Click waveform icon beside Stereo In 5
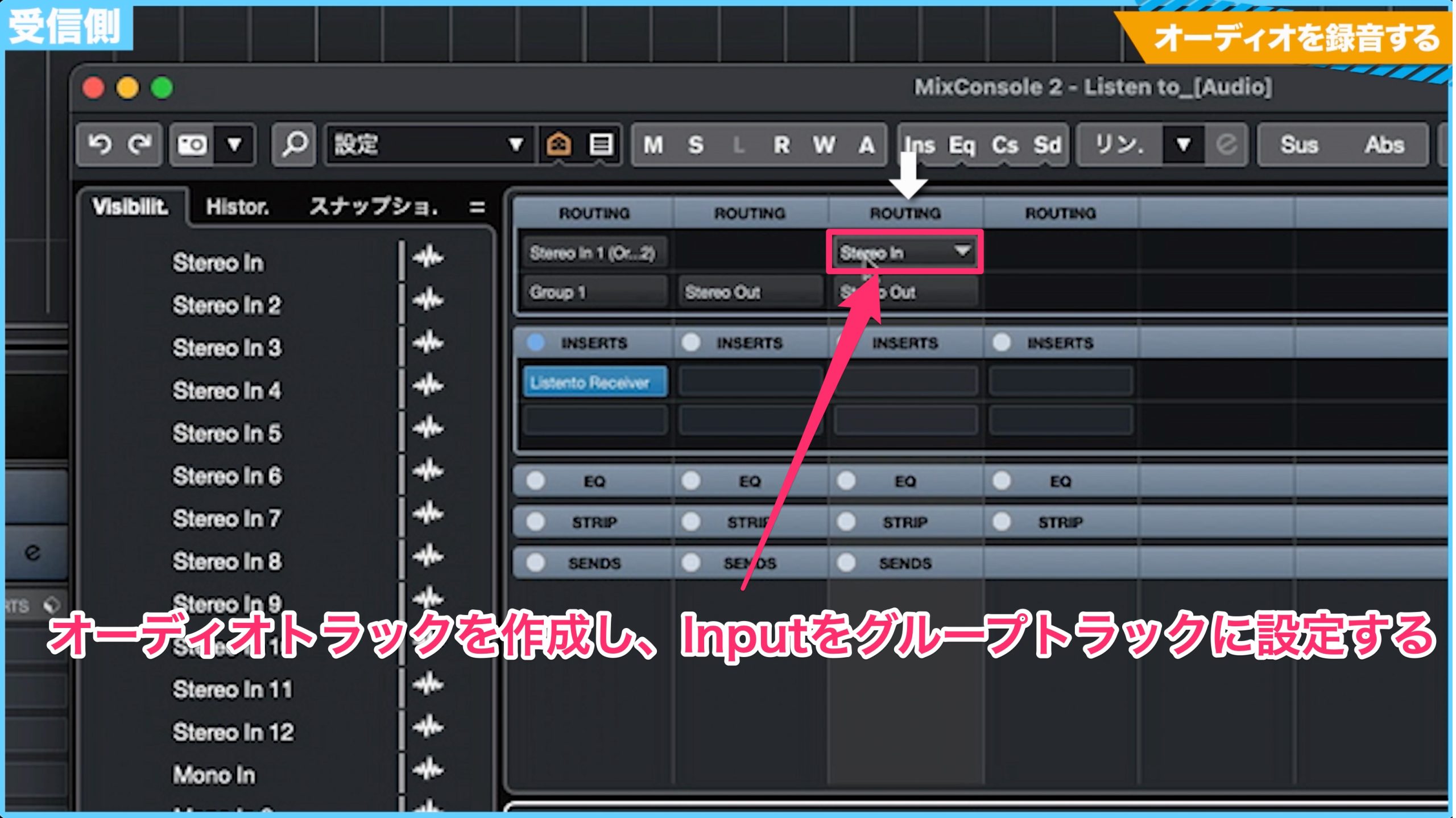This screenshot has width=1456, height=818. click(x=428, y=428)
